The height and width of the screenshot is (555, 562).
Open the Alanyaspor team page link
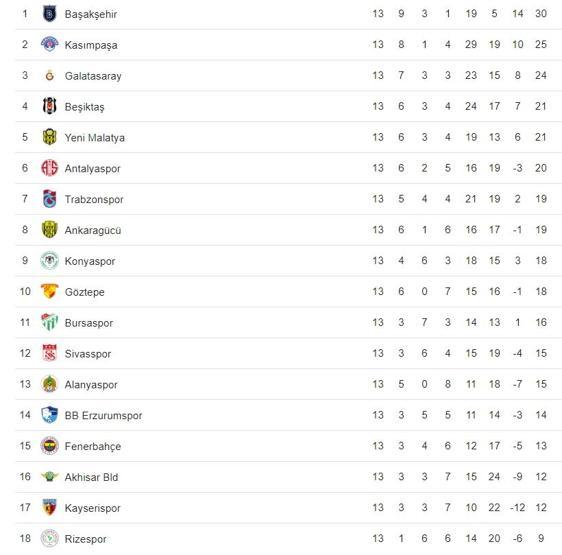[91, 385]
